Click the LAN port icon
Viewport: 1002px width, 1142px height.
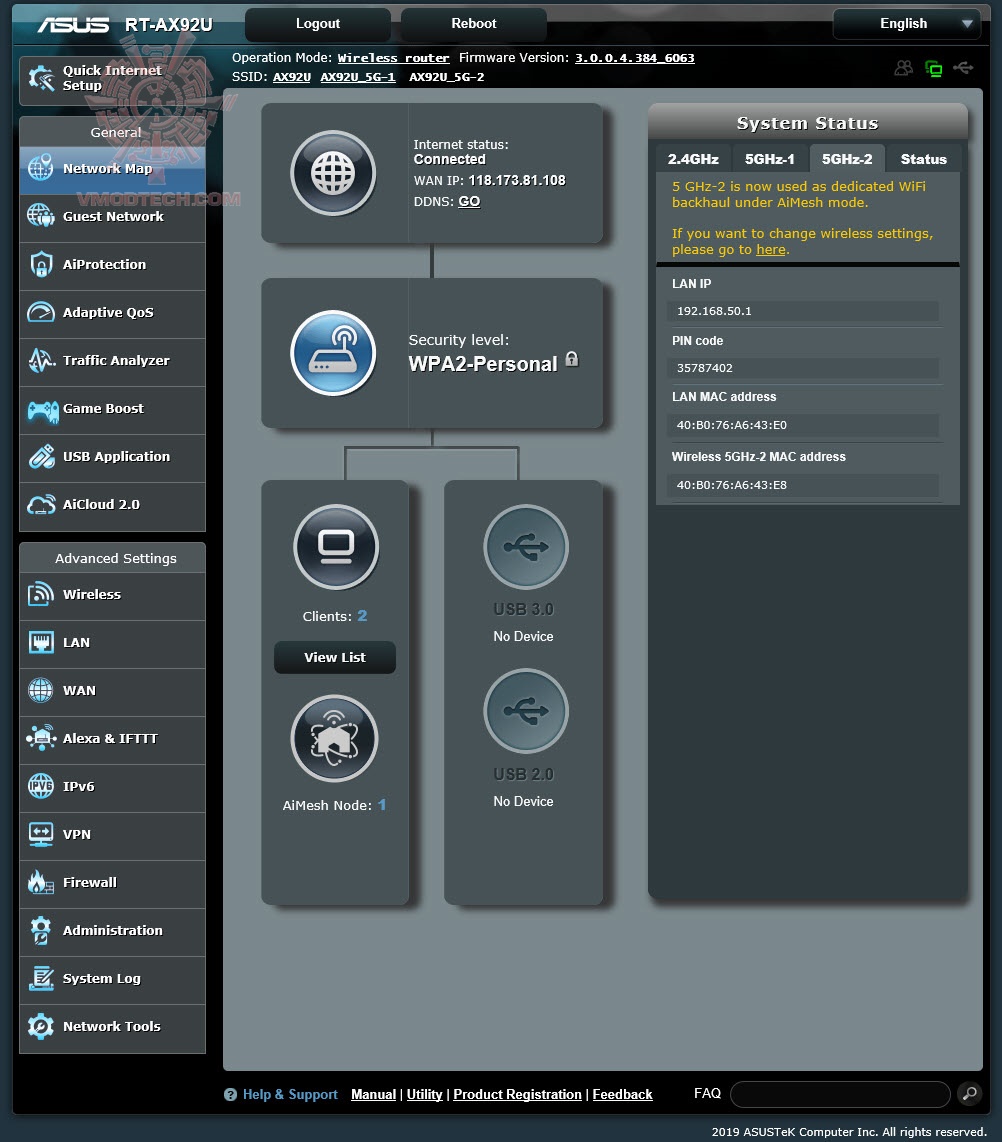(x=41, y=642)
